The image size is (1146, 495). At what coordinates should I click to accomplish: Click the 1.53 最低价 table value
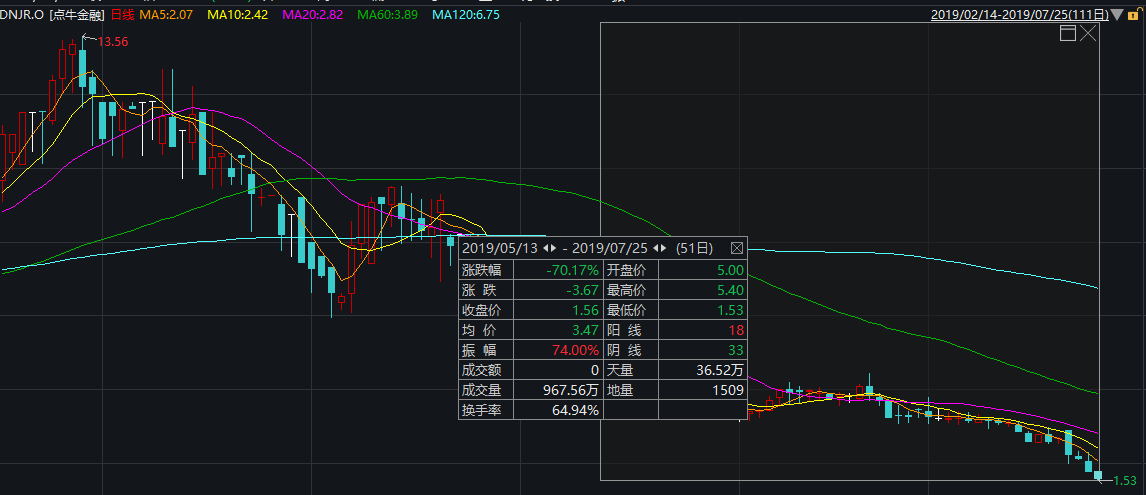(x=730, y=310)
